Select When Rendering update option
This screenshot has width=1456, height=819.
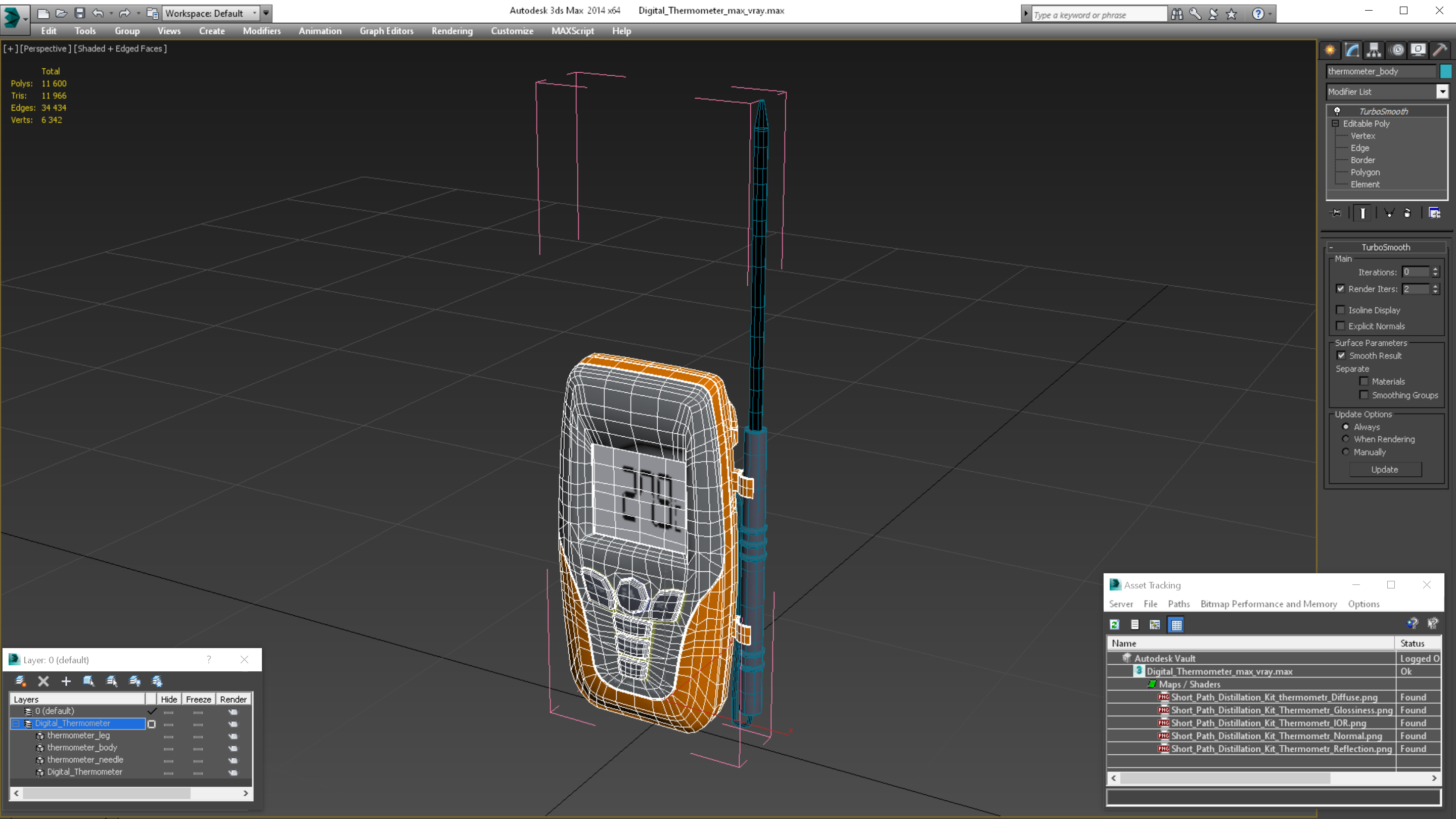(1346, 439)
